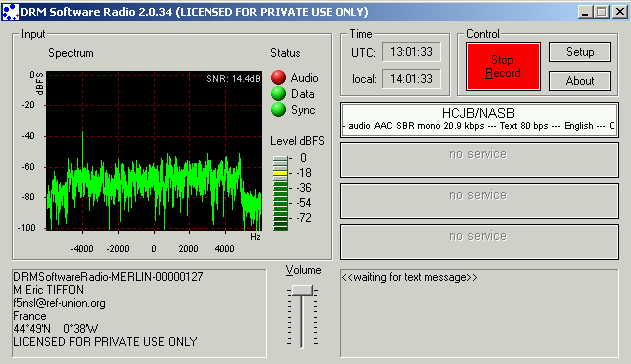Click the audio AAC SBR mono info line
Screen dimensions: 631x364
479,126
